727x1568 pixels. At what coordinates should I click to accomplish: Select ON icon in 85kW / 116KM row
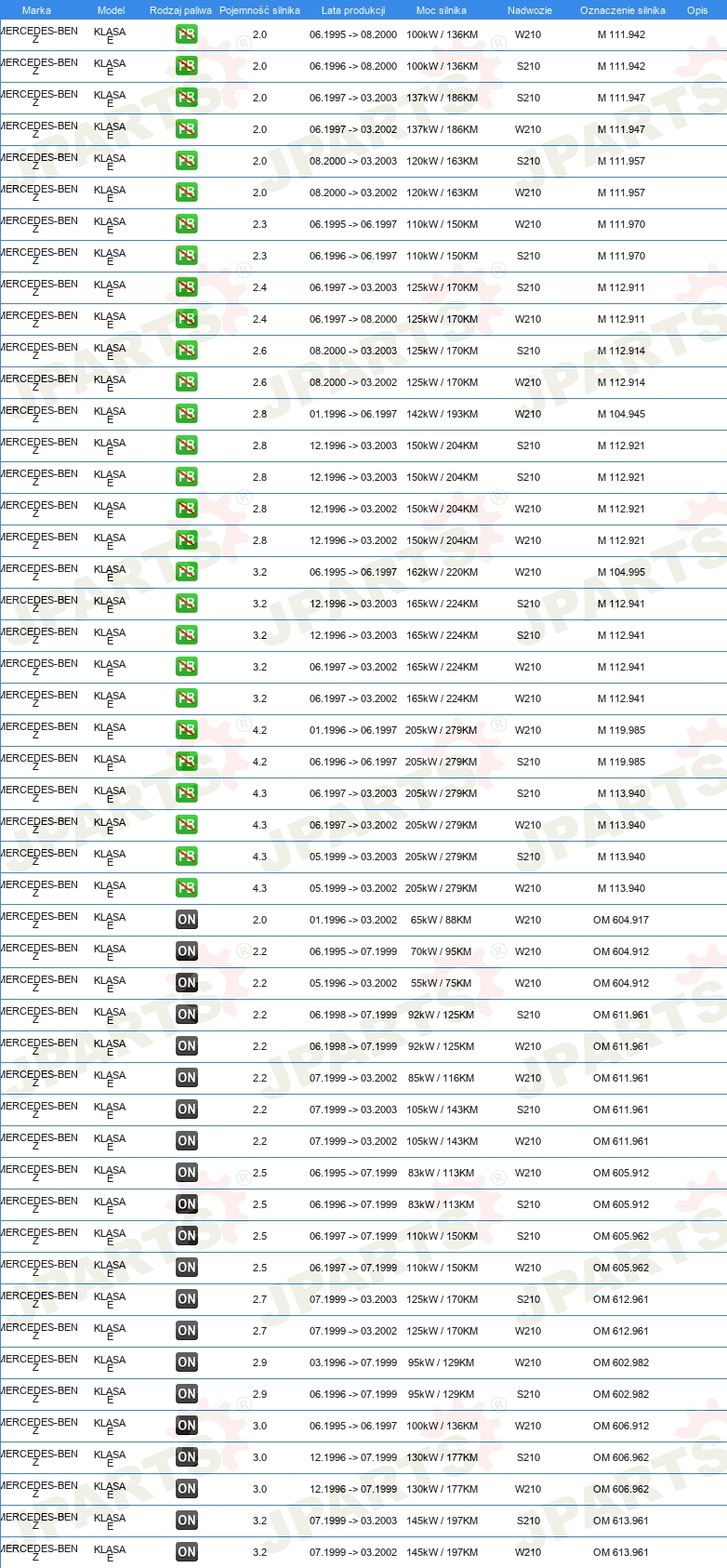pyautogui.click(x=186, y=1078)
